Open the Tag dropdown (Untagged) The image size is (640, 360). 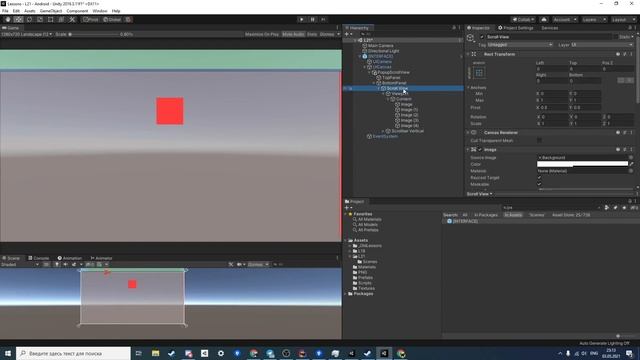pos(520,44)
